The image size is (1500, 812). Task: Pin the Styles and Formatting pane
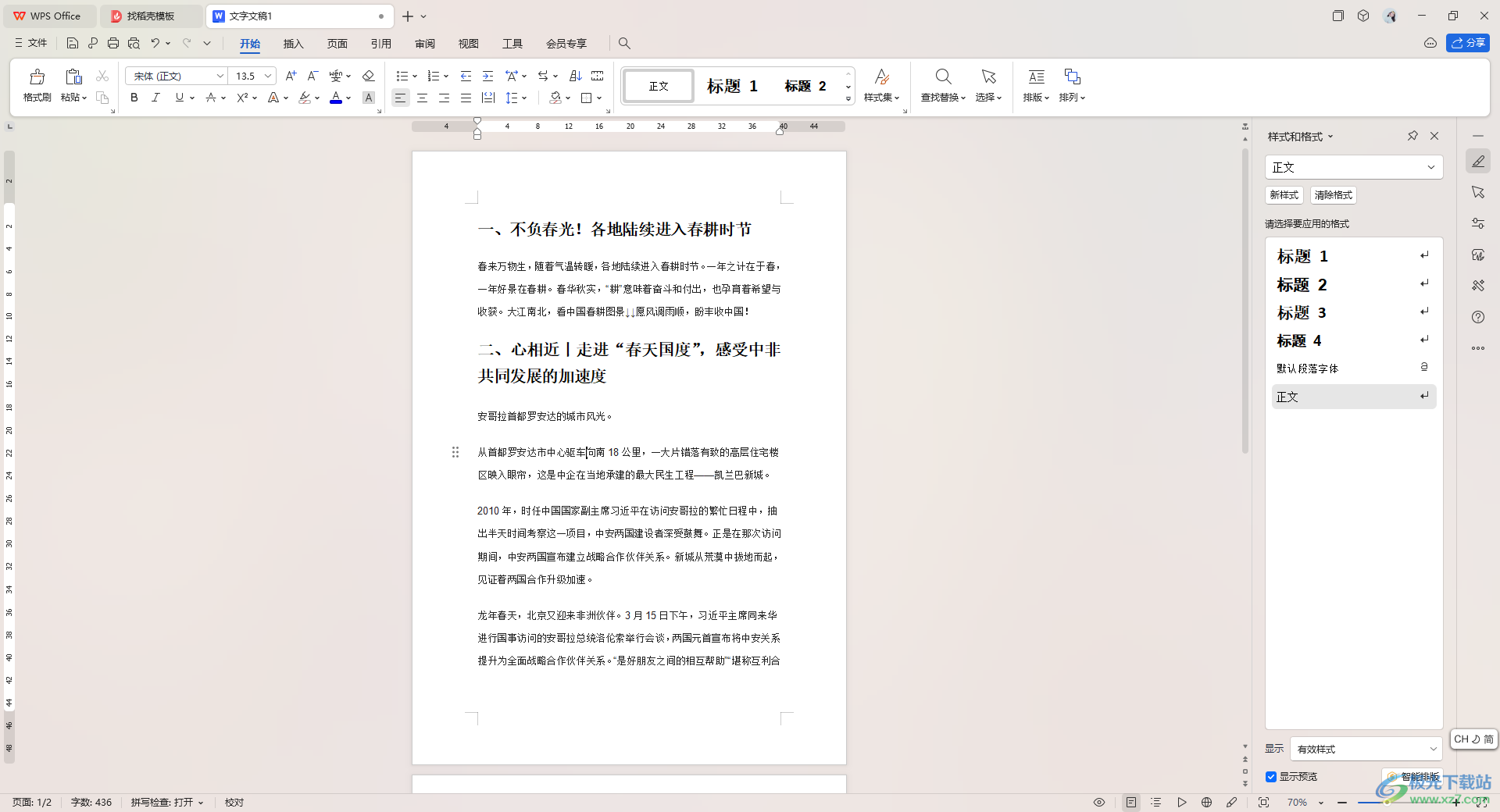1412,136
